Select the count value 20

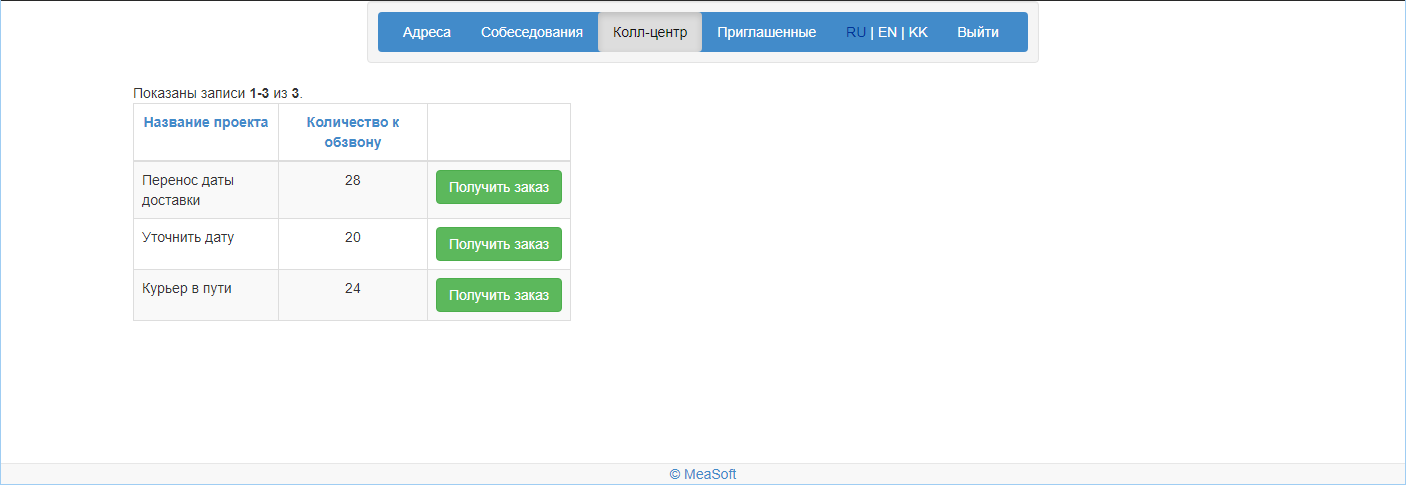coord(352,237)
